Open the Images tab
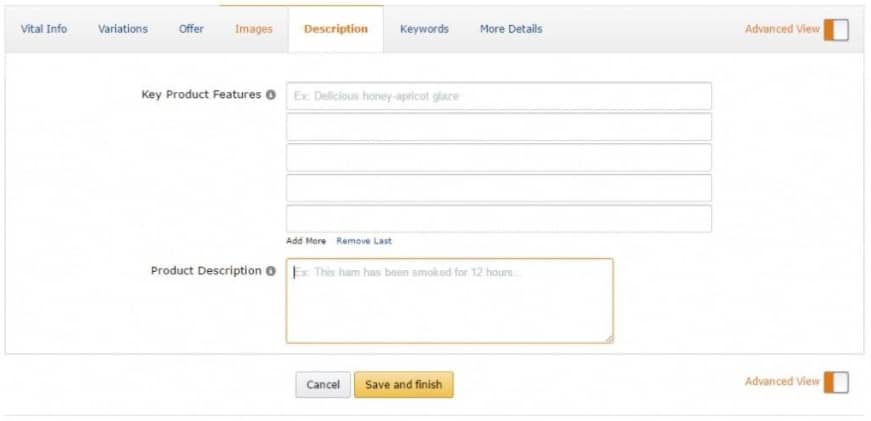871x421 pixels. tap(254, 29)
